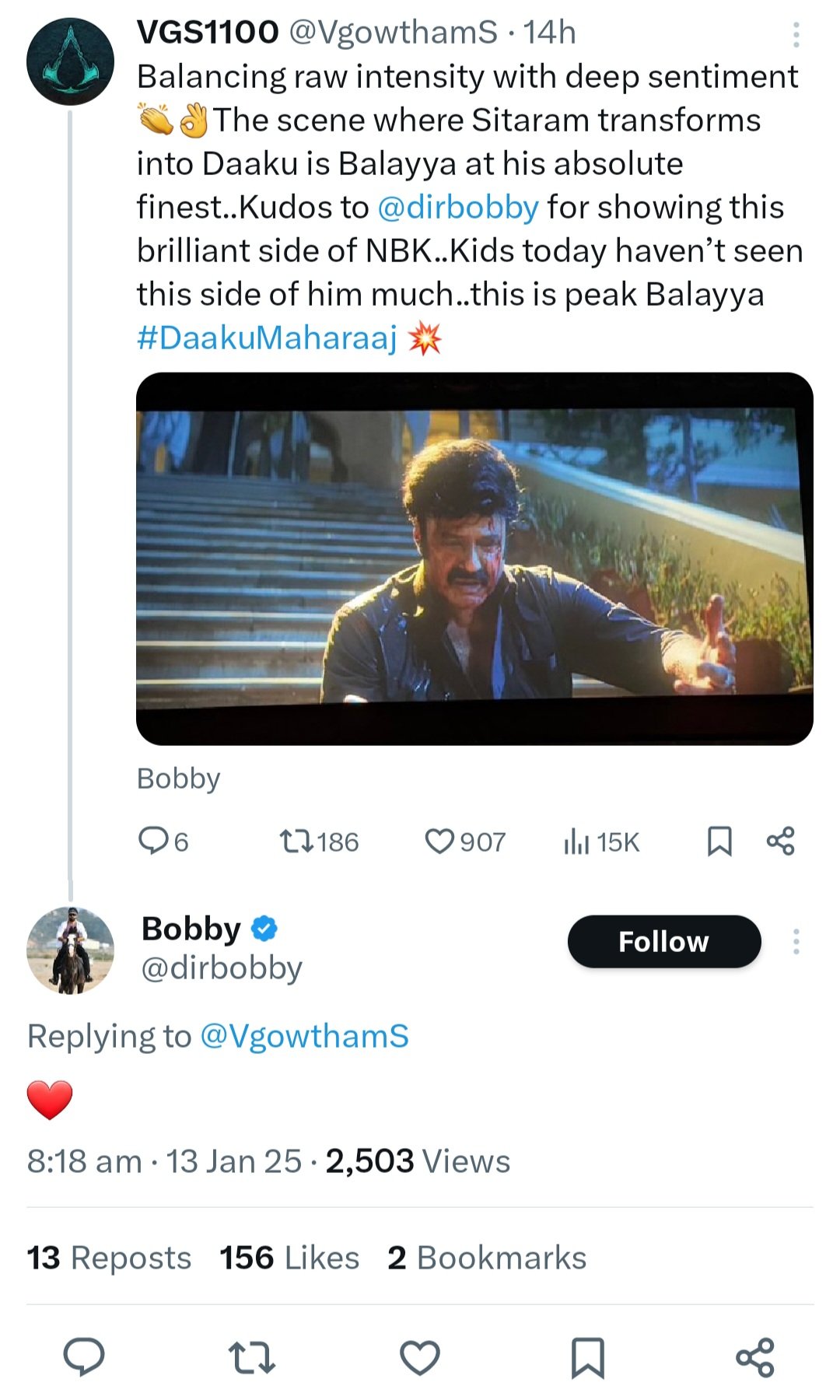Bookmark the VGS1100 tweet
Image resolution: width=840 pixels, height=1400 pixels.
coord(723,841)
